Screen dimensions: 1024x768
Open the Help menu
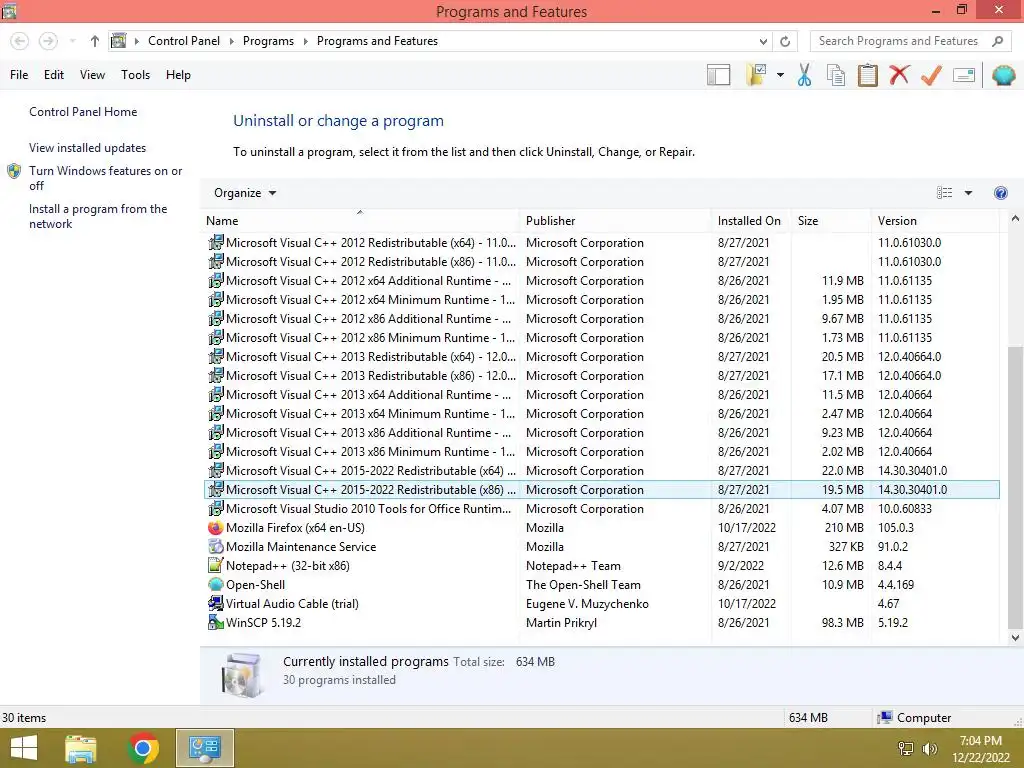[178, 75]
